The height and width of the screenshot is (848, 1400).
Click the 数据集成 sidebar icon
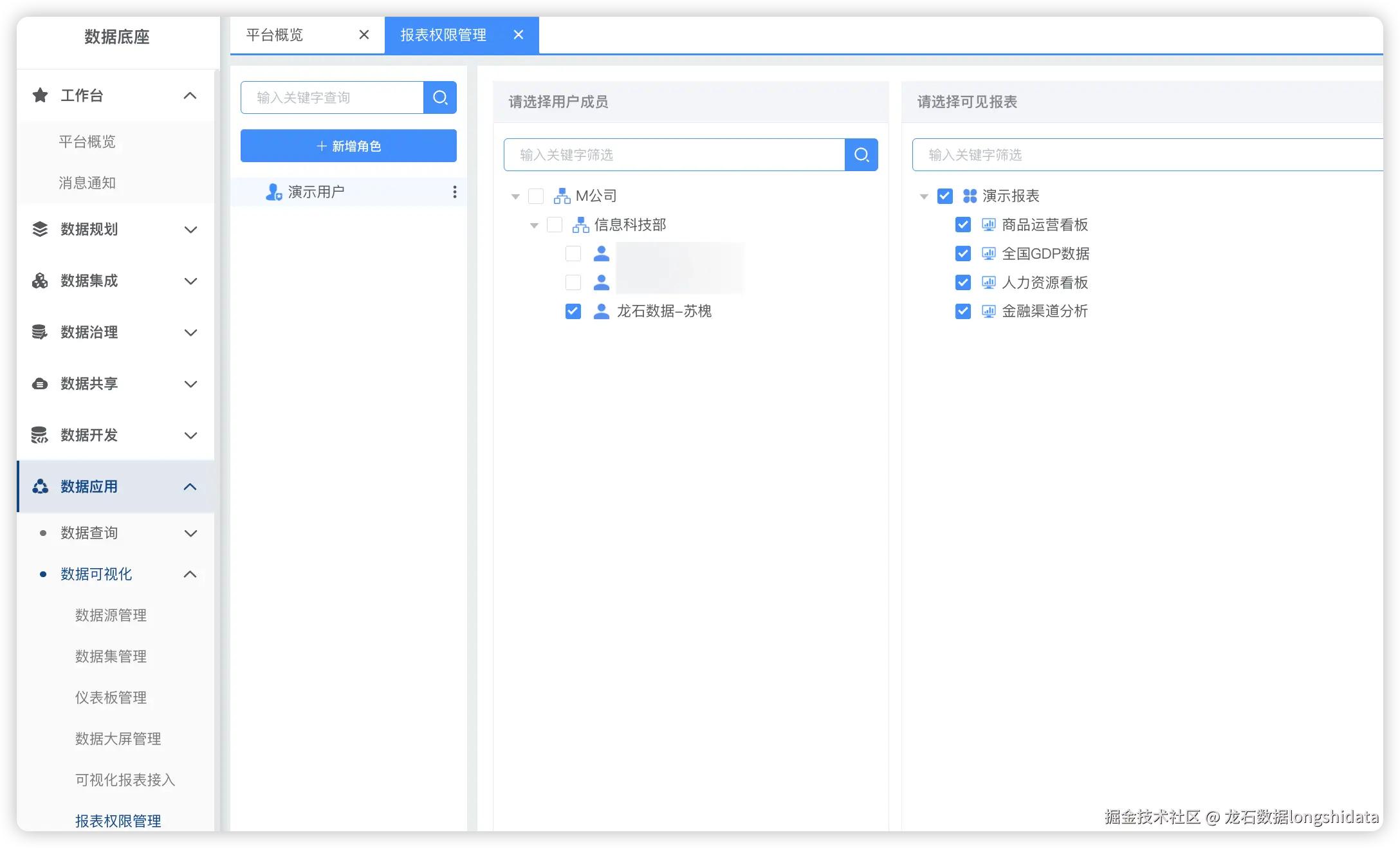point(40,281)
